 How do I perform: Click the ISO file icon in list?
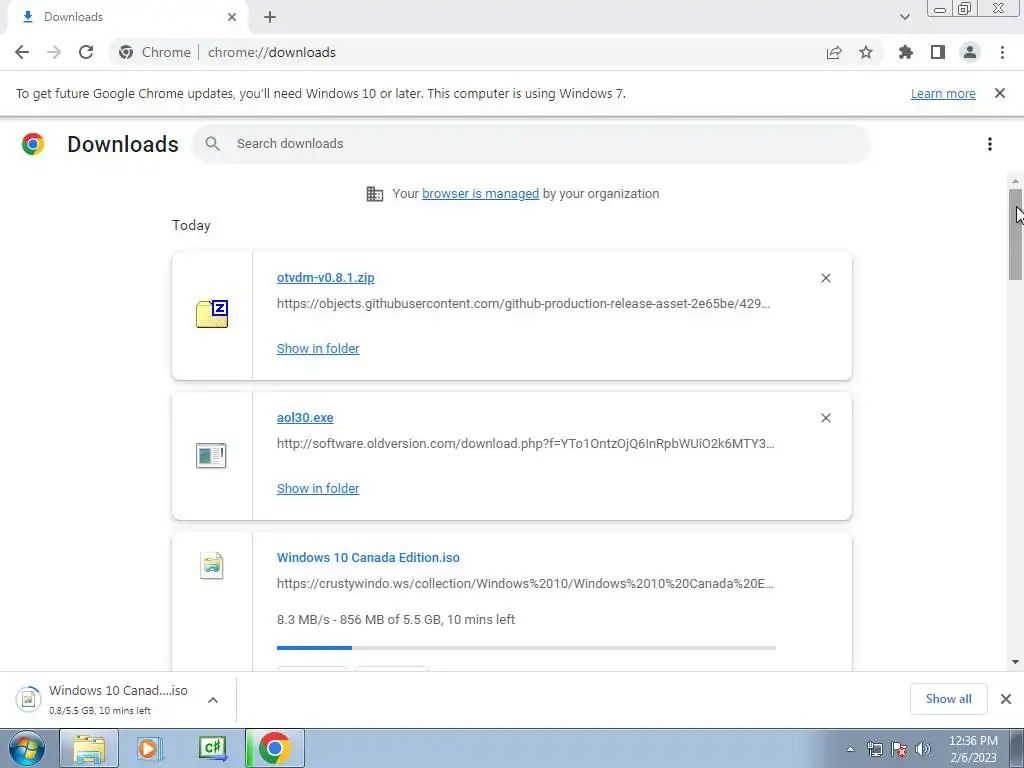212,566
